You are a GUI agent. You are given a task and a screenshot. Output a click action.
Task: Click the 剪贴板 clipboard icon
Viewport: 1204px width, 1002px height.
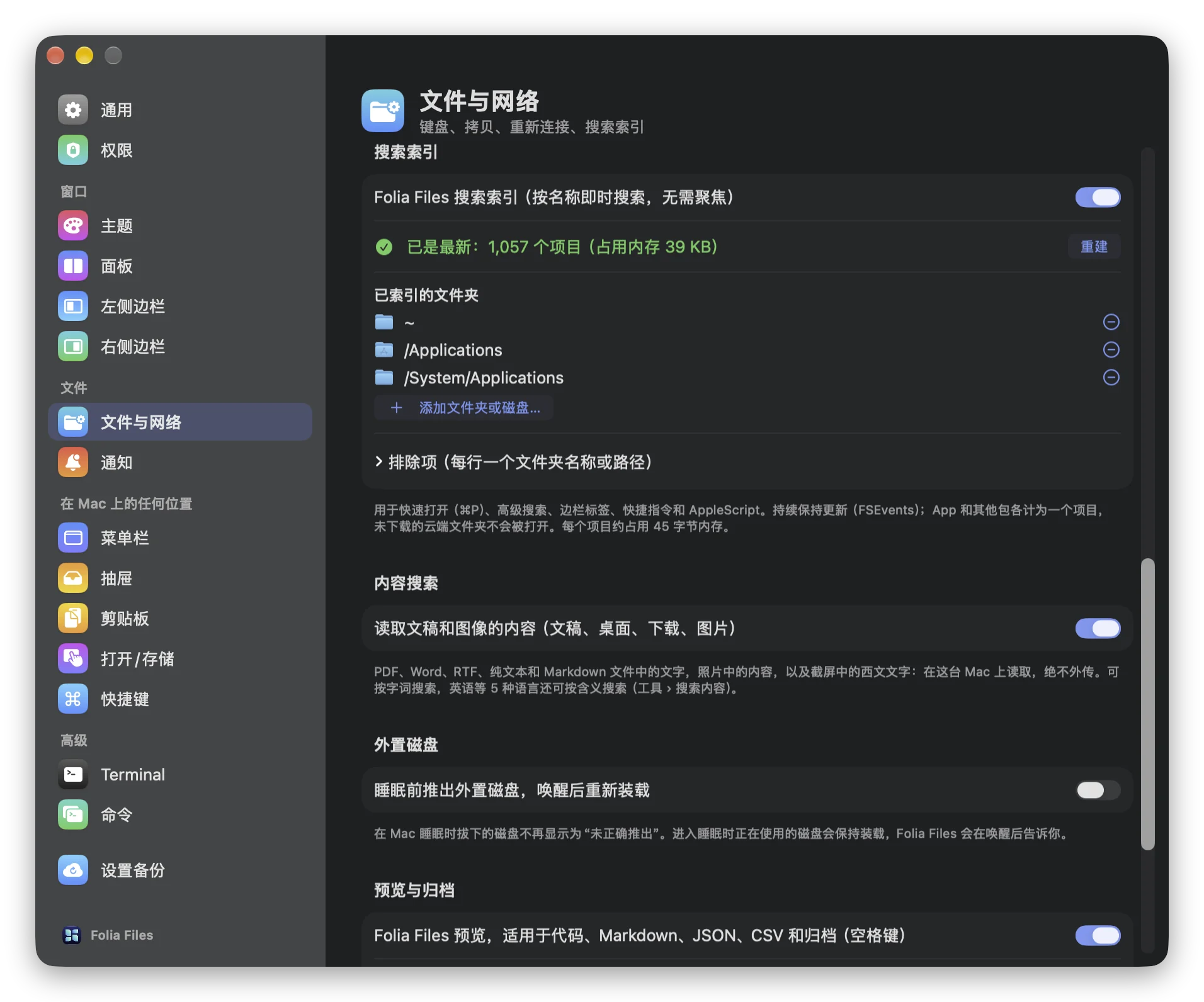point(73,619)
